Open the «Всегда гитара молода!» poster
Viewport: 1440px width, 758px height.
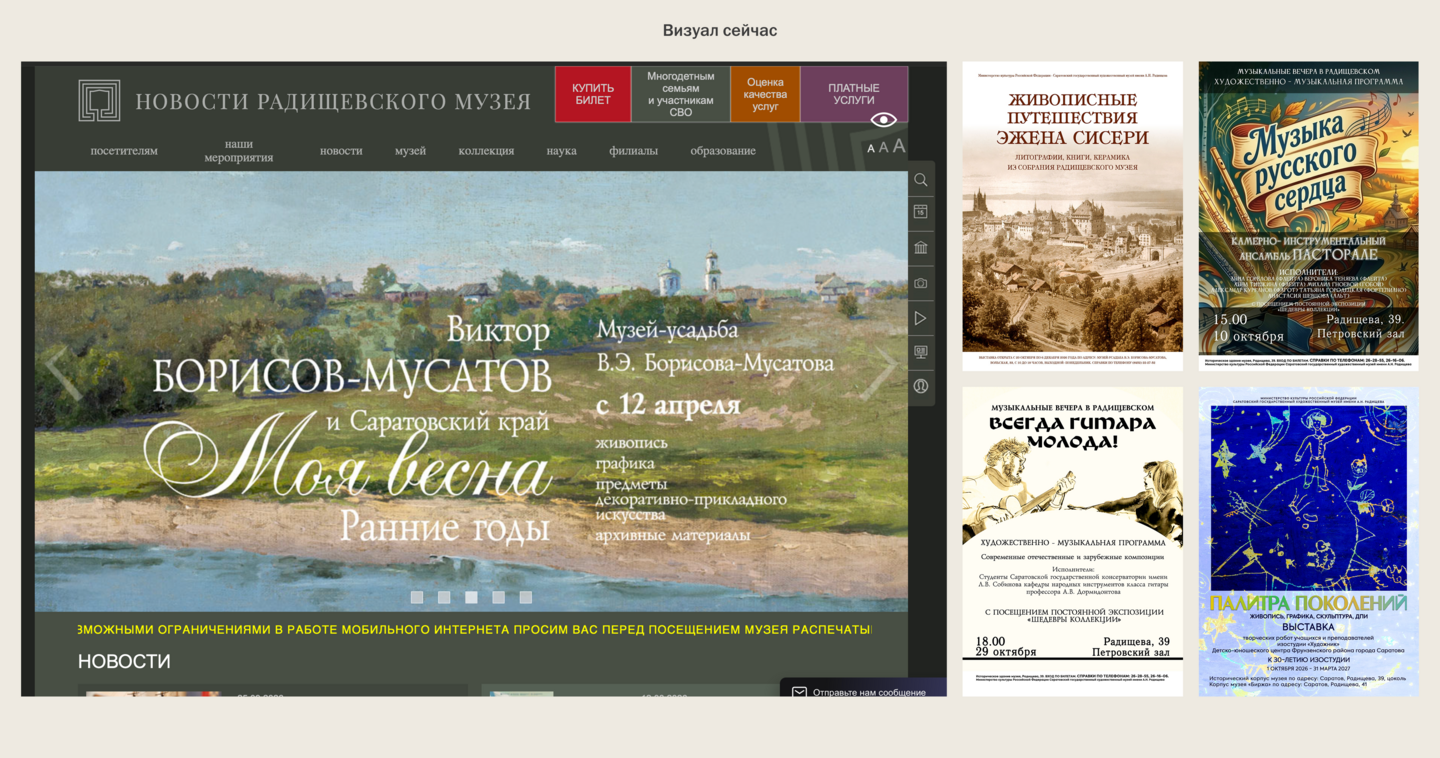pos(1072,542)
